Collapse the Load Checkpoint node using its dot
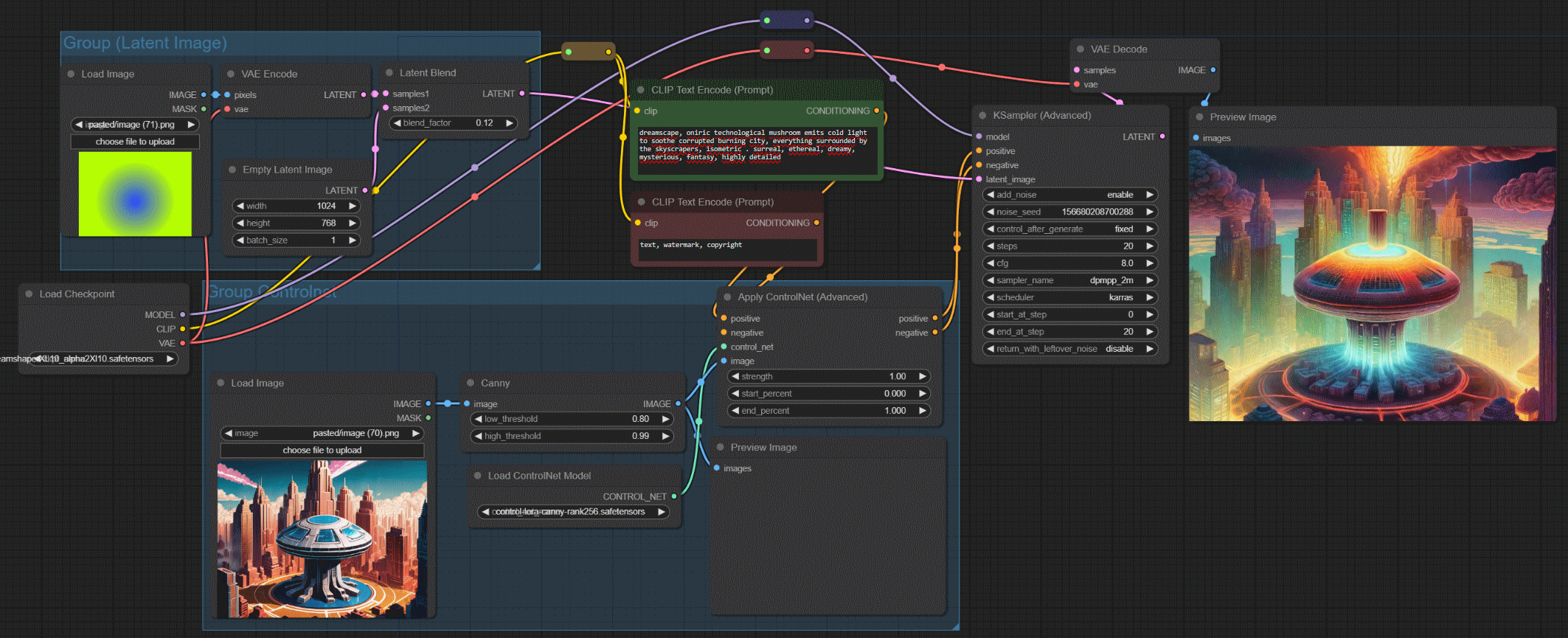 (30, 294)
